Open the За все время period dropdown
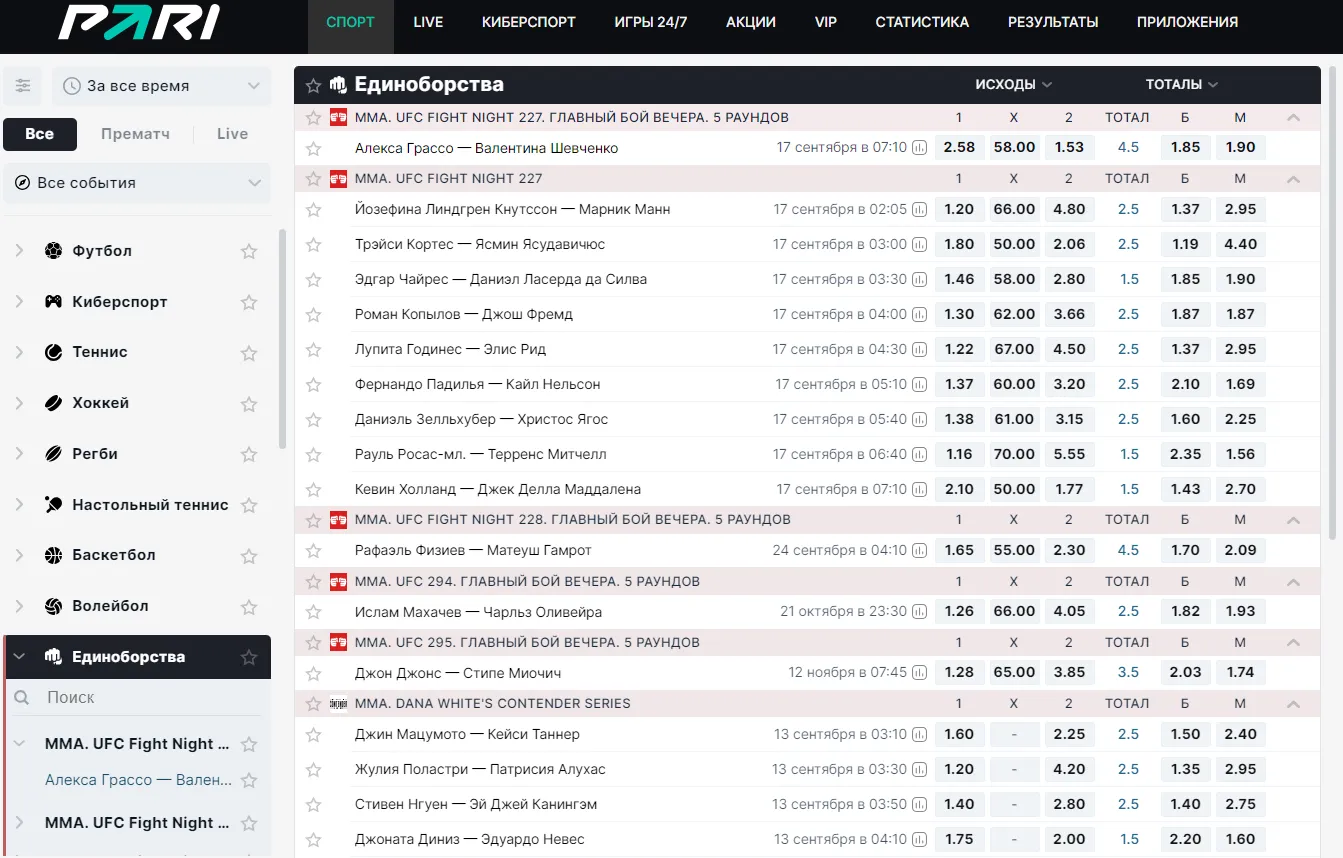The image size is (1343, 858). pos(162,86)
